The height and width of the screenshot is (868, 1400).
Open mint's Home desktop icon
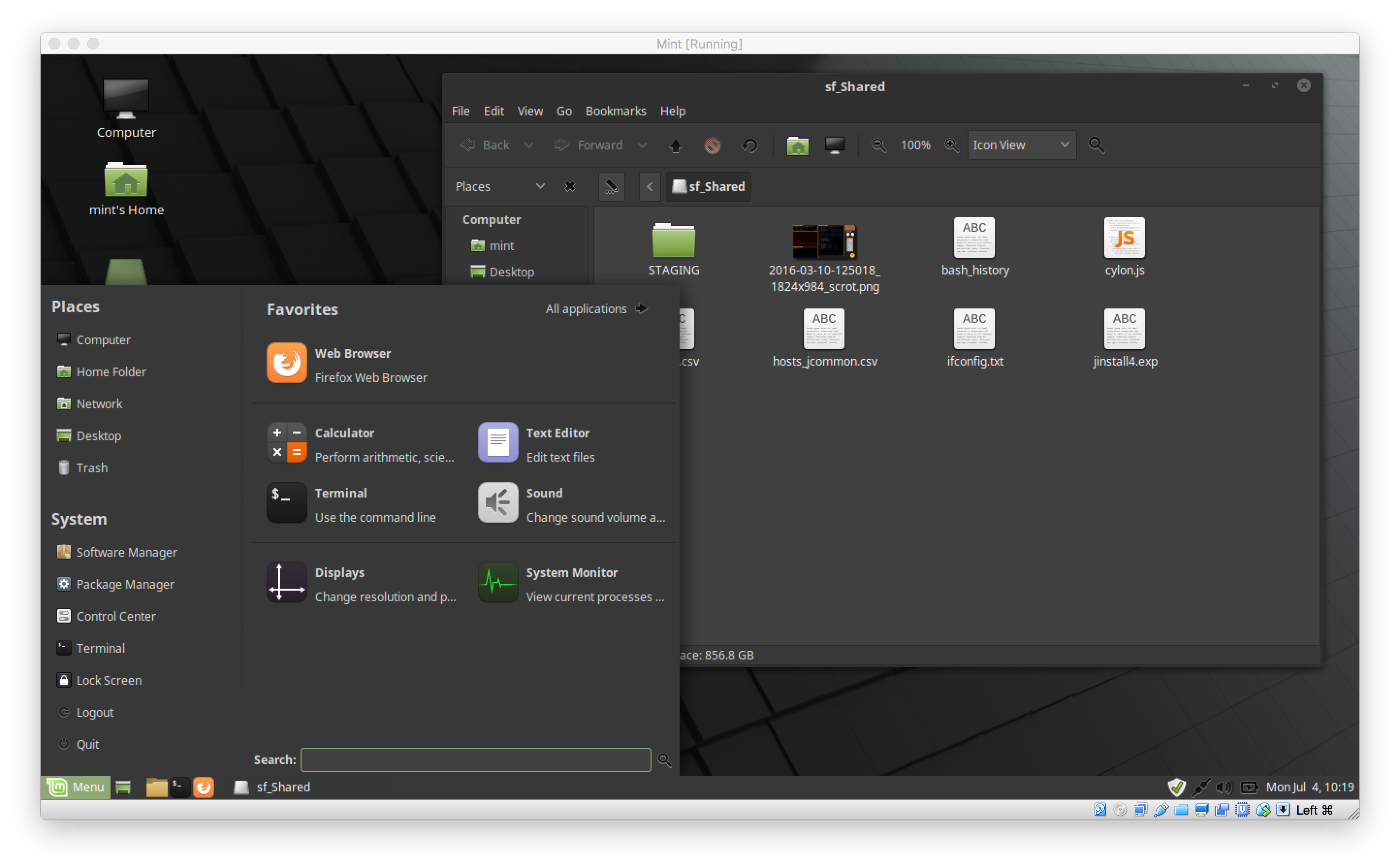point(126,189)
